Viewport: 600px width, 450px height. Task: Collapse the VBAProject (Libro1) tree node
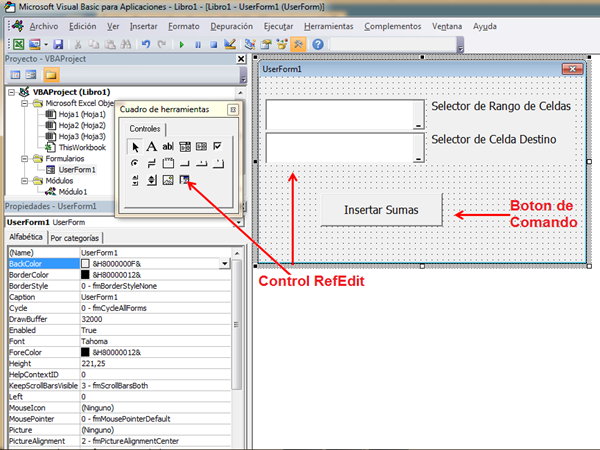tap(11, 90)
